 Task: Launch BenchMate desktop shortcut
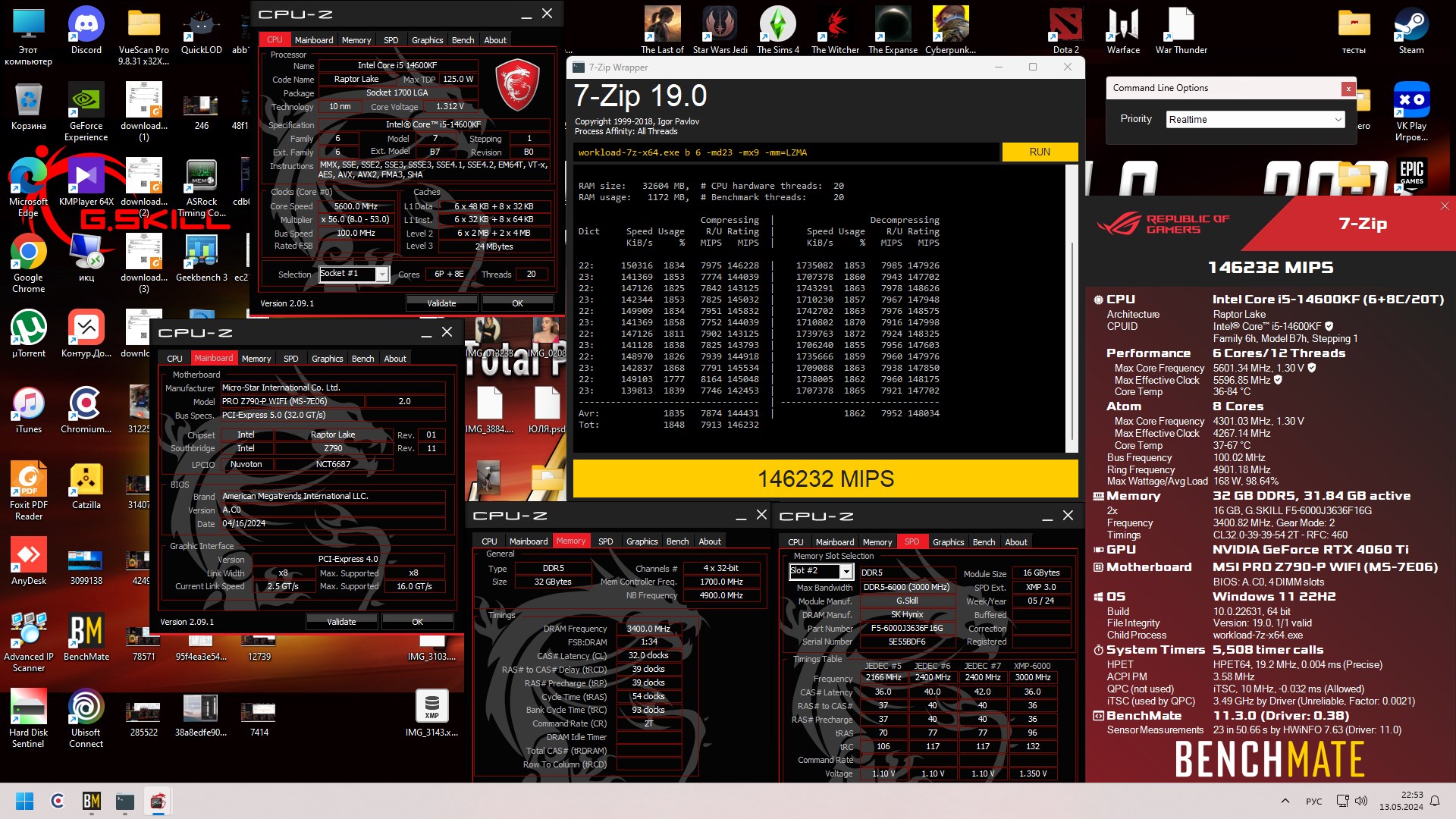(x=86, y=637)
